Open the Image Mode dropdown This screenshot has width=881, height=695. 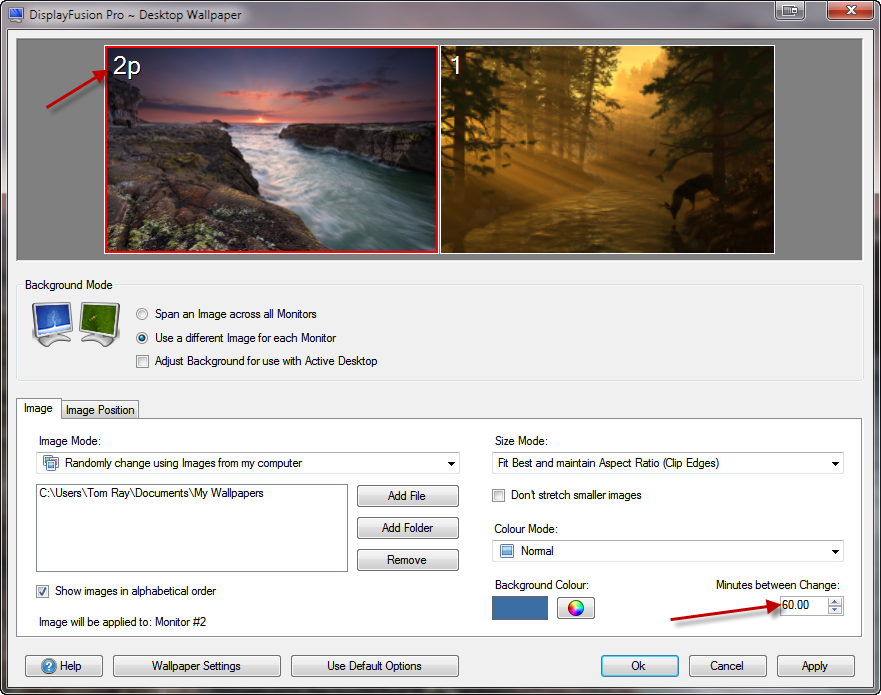(x=248, y=463)
